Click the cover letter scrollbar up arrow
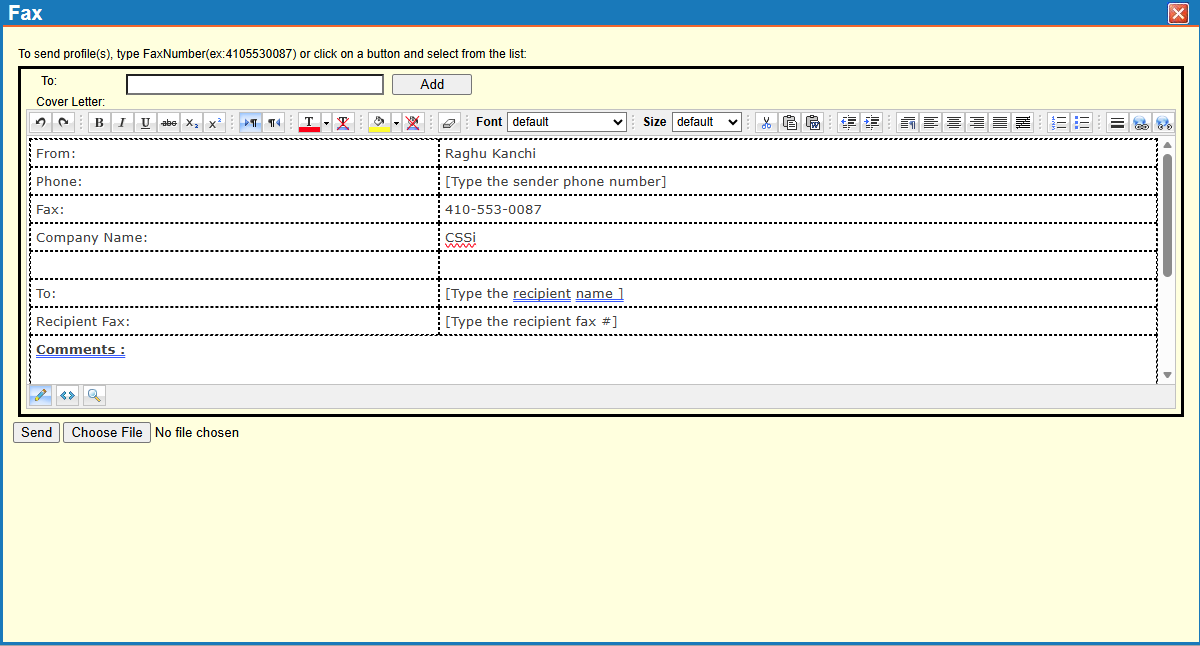The image size is (1200, 646). [1167, 145]
